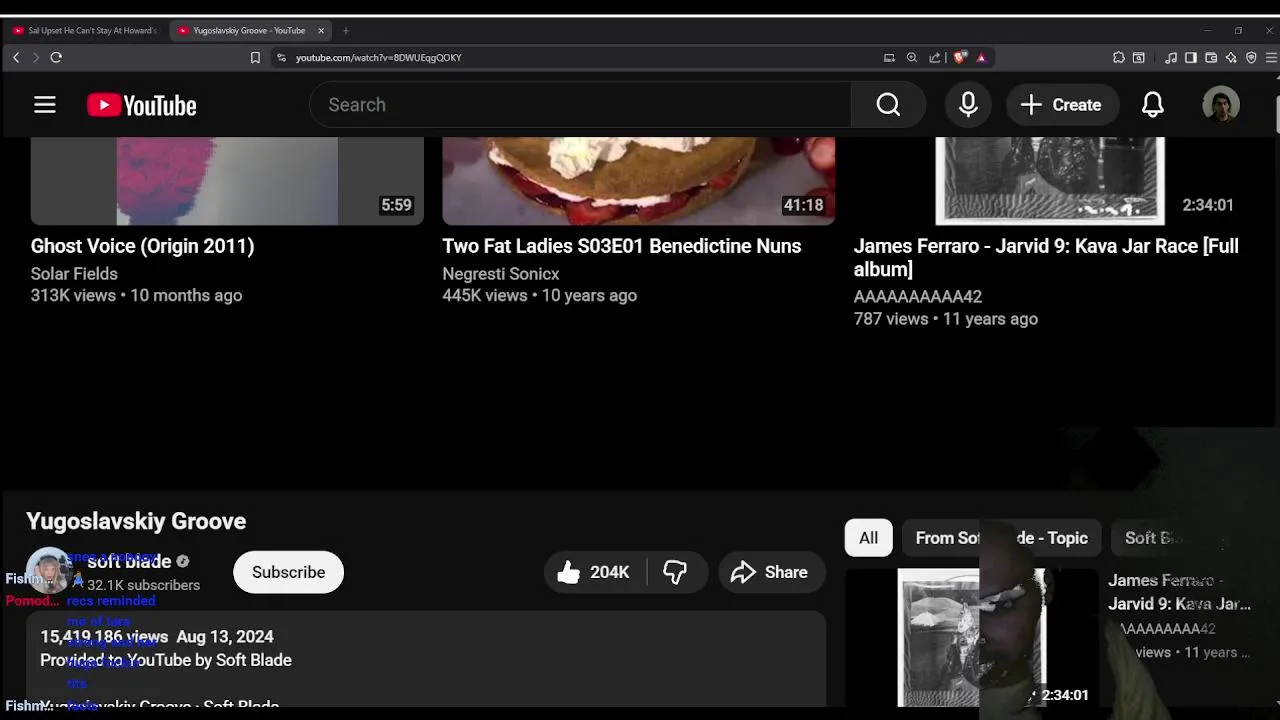Select the From Soft Blade - Topic chip

1001,538
